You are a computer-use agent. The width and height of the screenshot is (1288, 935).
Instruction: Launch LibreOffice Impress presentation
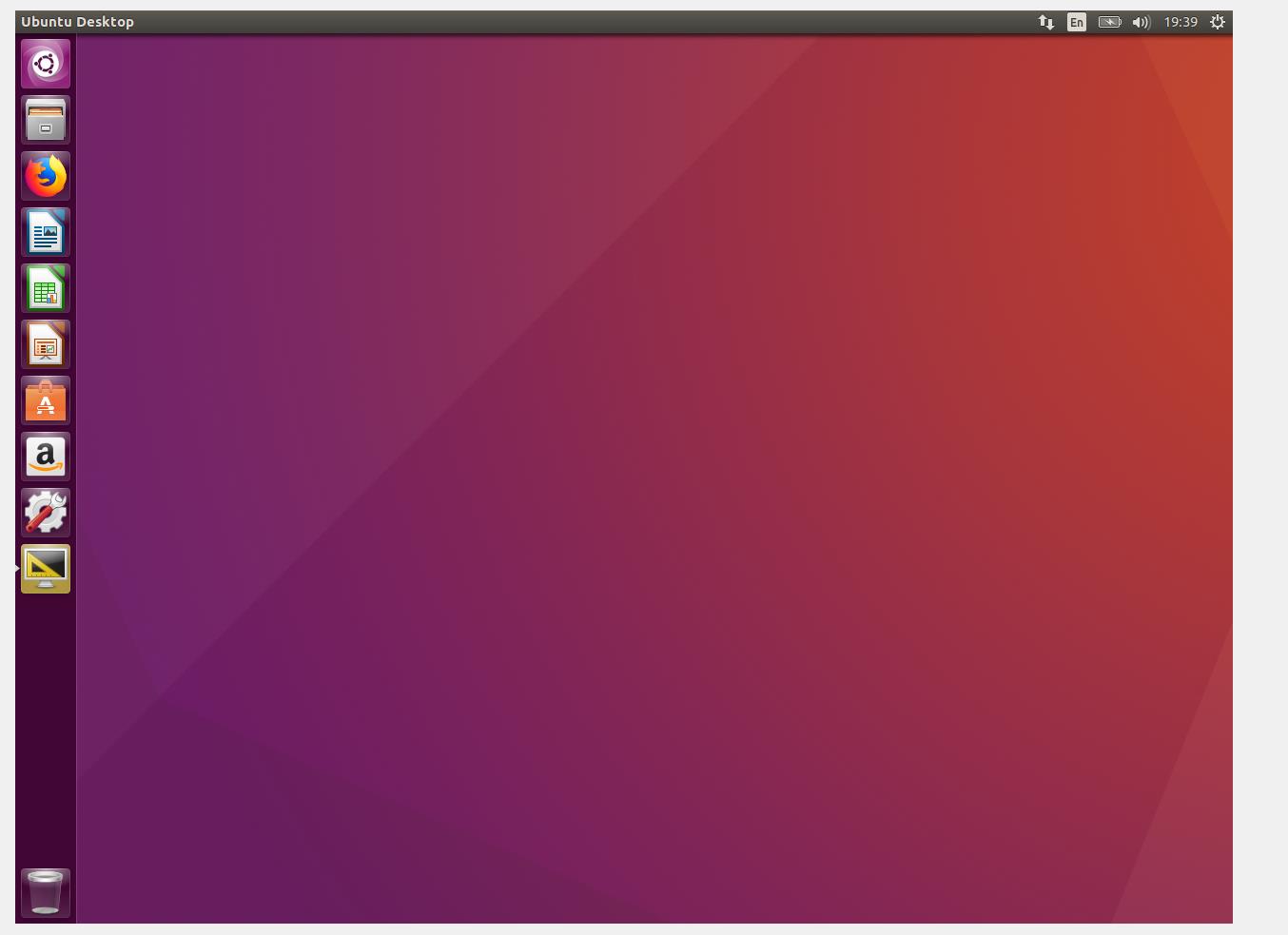pos(46,344)
